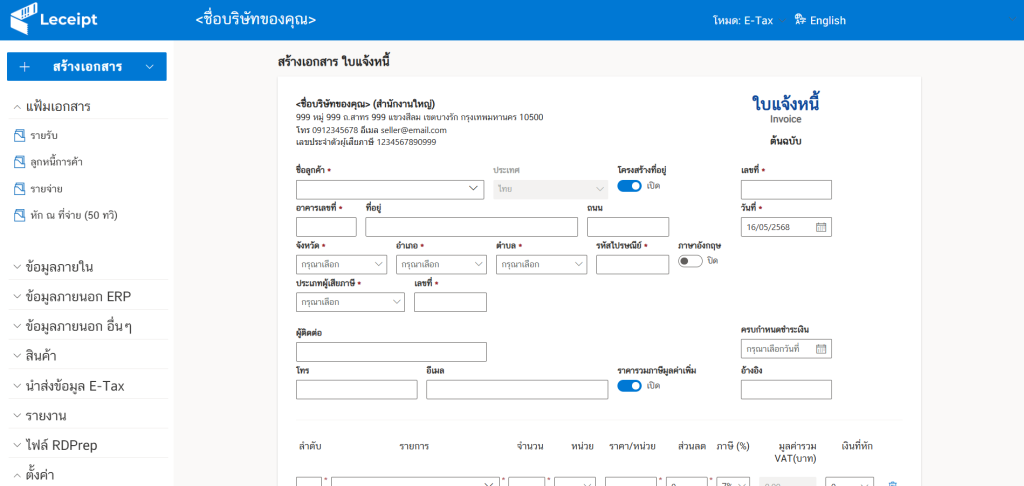This screenshot has height=486, width=1024.
Task: Open the ประเภทผู้เสียภาษี dropdown
Action: 350,302
